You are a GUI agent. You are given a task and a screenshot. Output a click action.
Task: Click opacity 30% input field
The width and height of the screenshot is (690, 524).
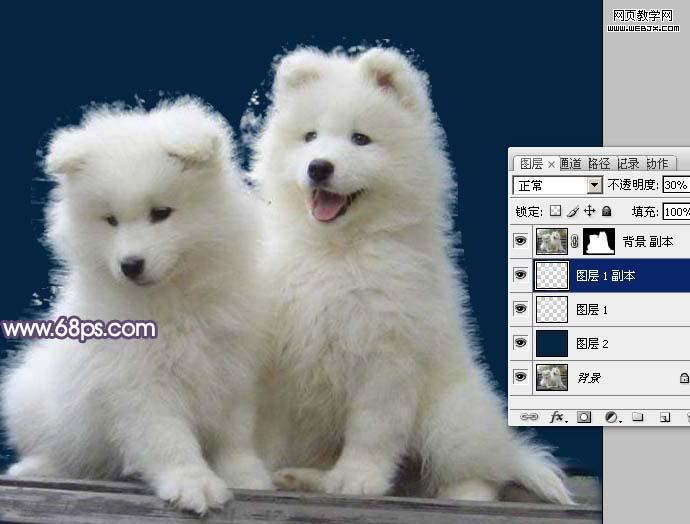coord(676,185)
